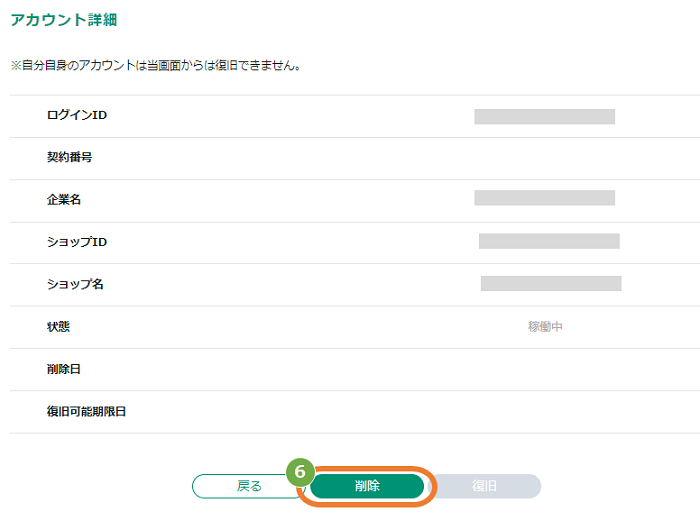Click the green 削除 delete button
The width and height of the screenshot is (700, 521).
[x=367, y=486]
